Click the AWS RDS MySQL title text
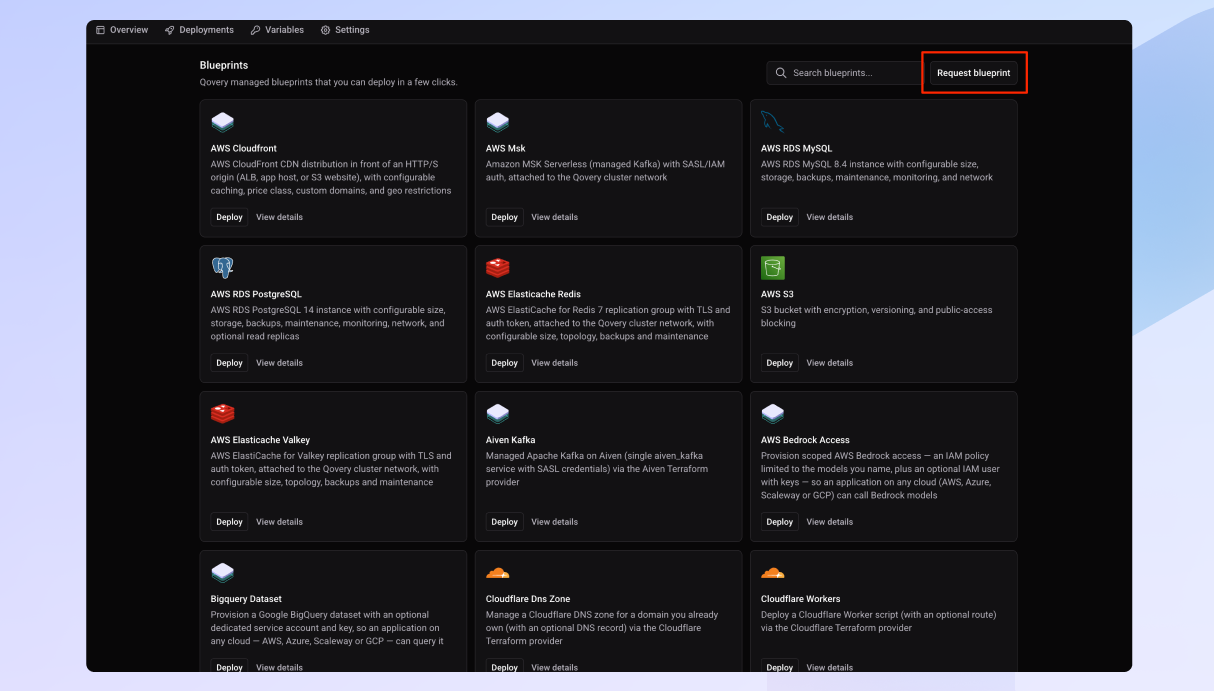The height and width of the screenshot is (691, 1214). 796,149
